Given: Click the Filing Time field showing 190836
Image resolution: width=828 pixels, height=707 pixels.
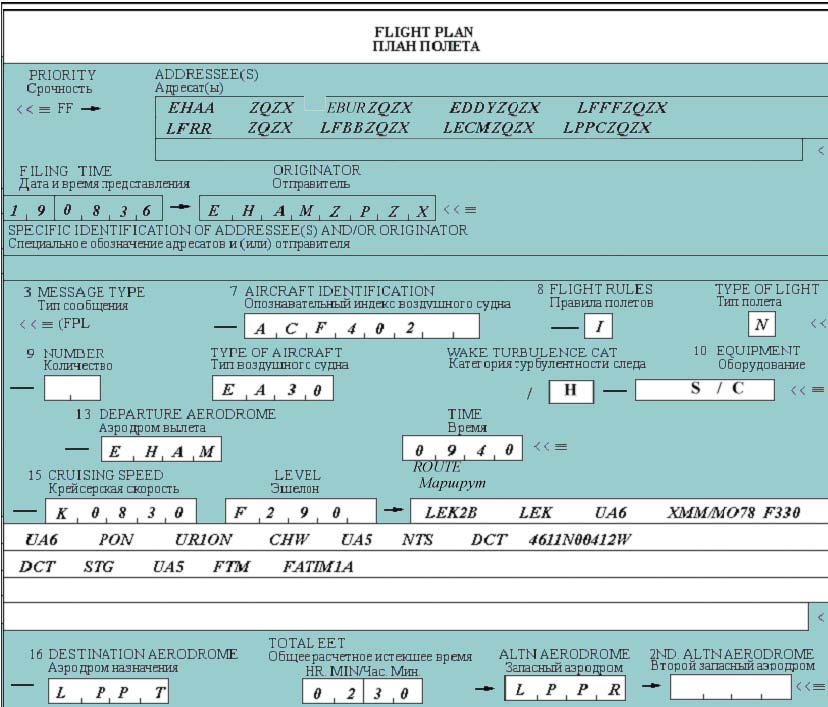Looking at the screenshot, I should pos(82,209).
